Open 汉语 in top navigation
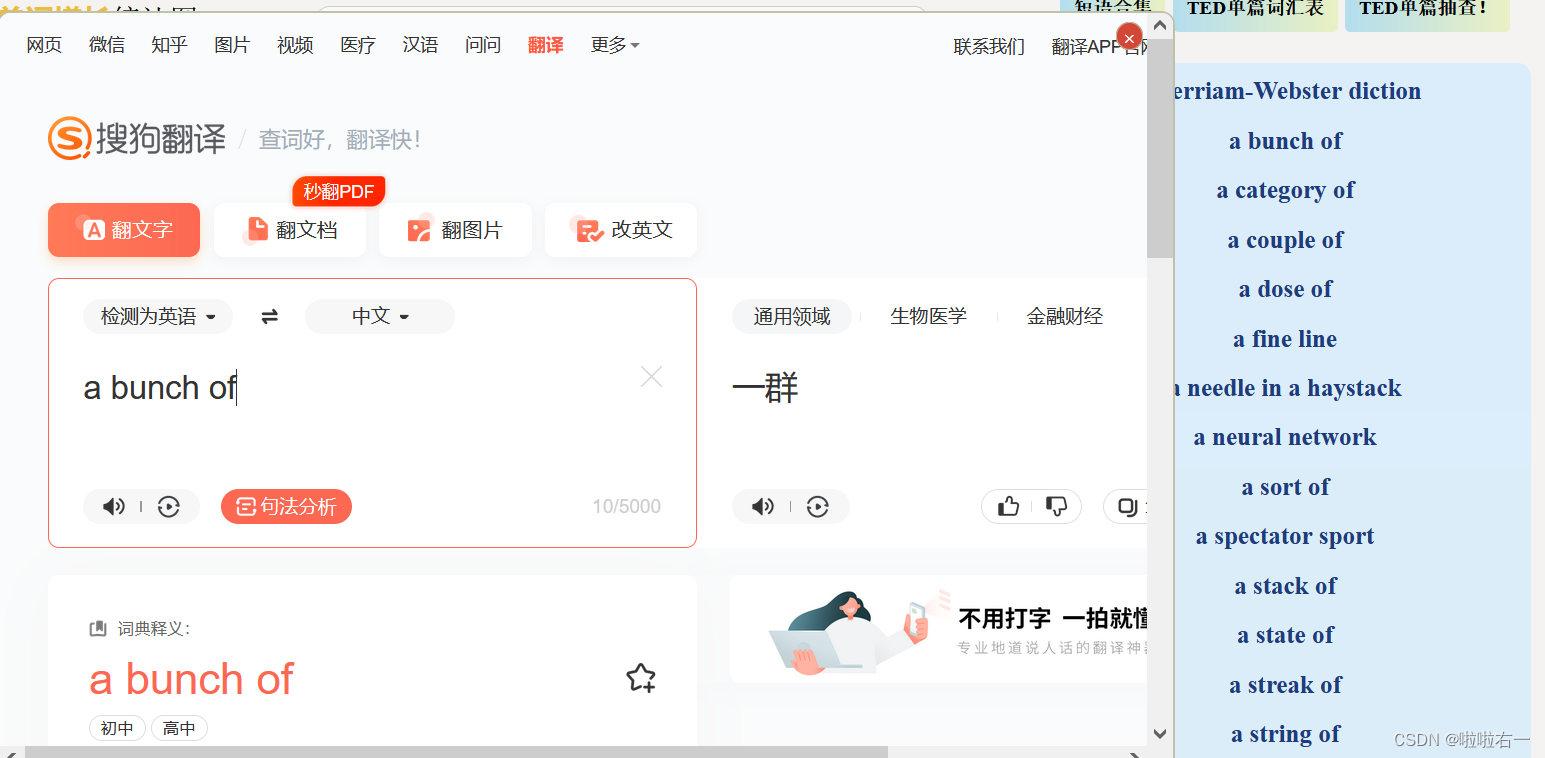This screenshot has height=758, width=1545. coord(421,45)
